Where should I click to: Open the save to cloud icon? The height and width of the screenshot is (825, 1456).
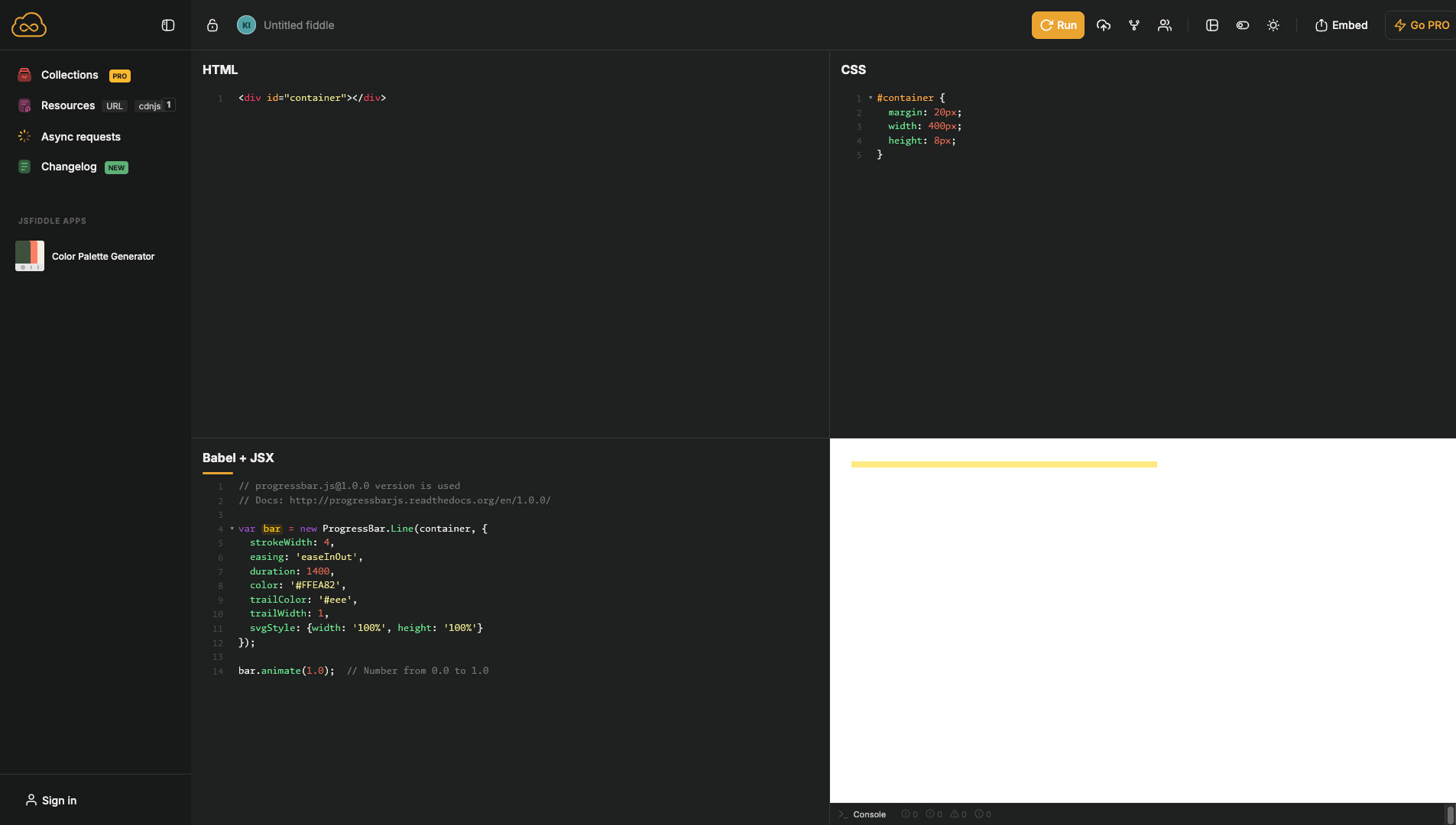click(1103, 25)
